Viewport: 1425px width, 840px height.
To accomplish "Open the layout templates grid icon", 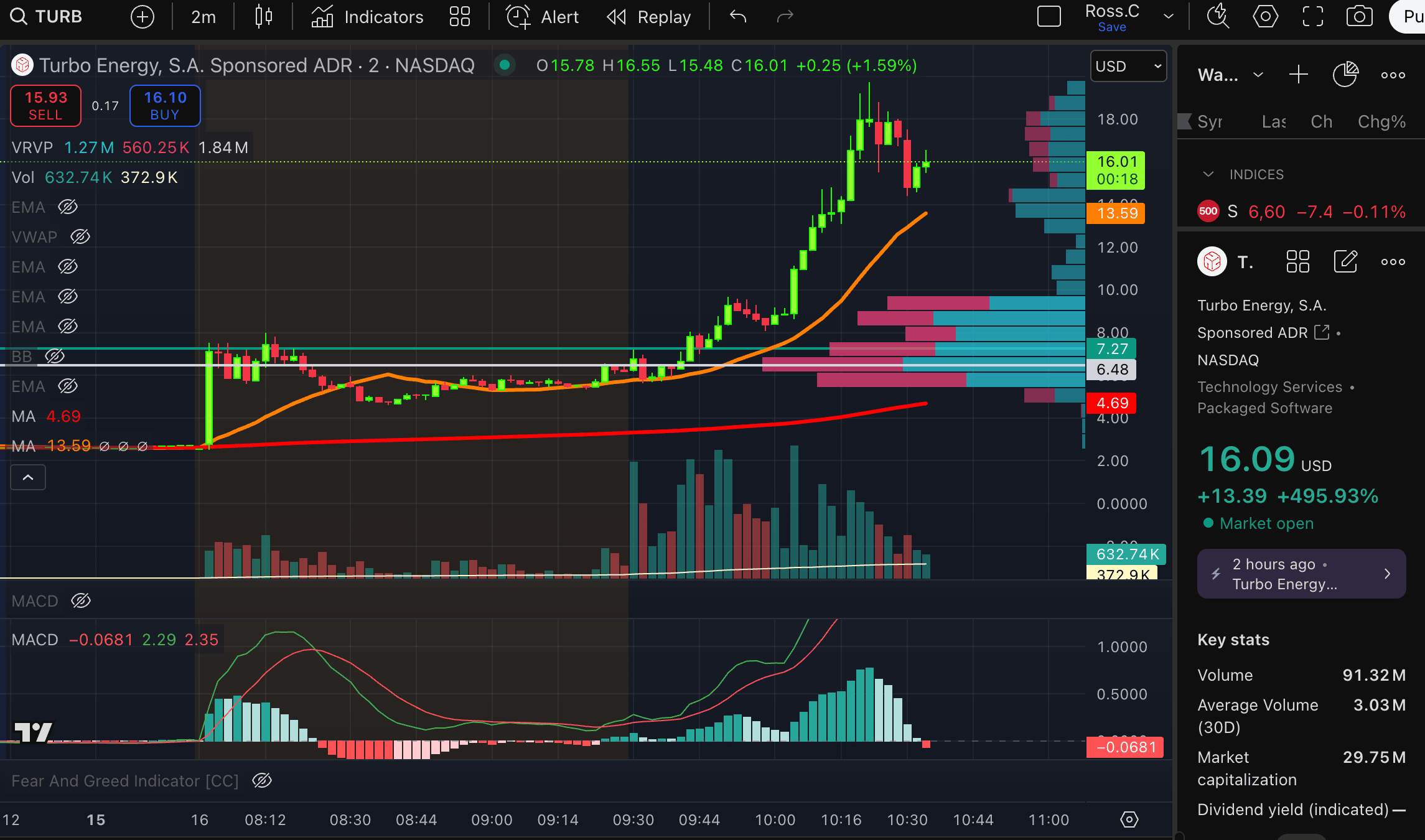I will pos(460,17).
